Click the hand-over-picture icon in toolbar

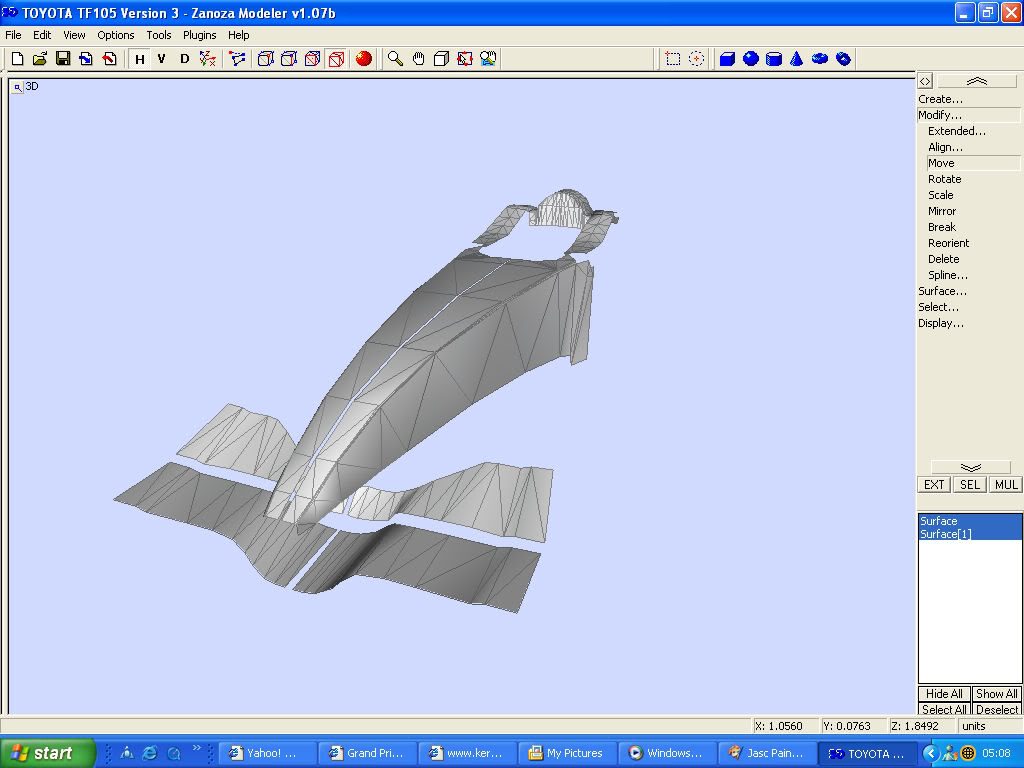pyautogui.click(x=488, y=59)
